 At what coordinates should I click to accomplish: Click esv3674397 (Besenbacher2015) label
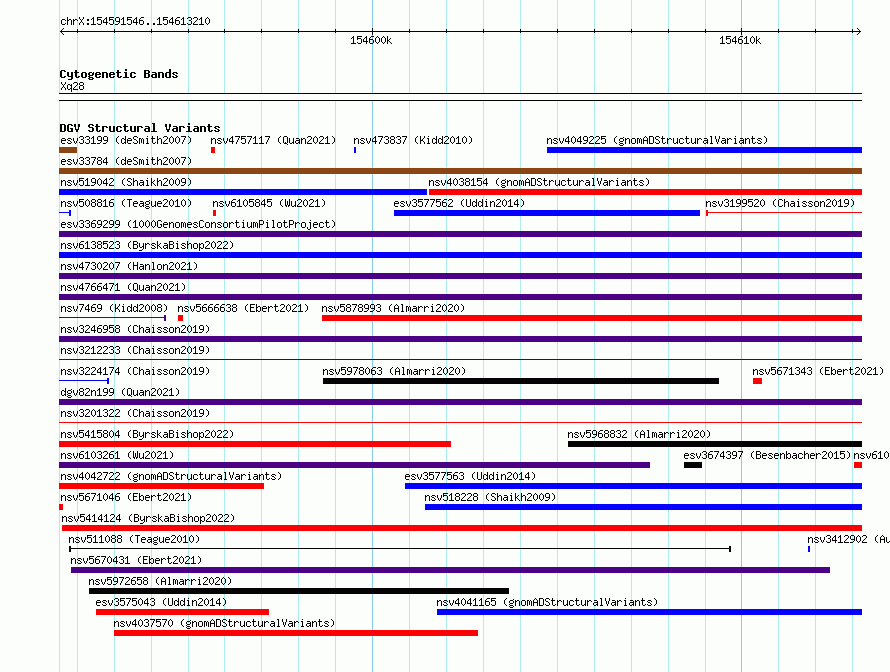[767, 455]
